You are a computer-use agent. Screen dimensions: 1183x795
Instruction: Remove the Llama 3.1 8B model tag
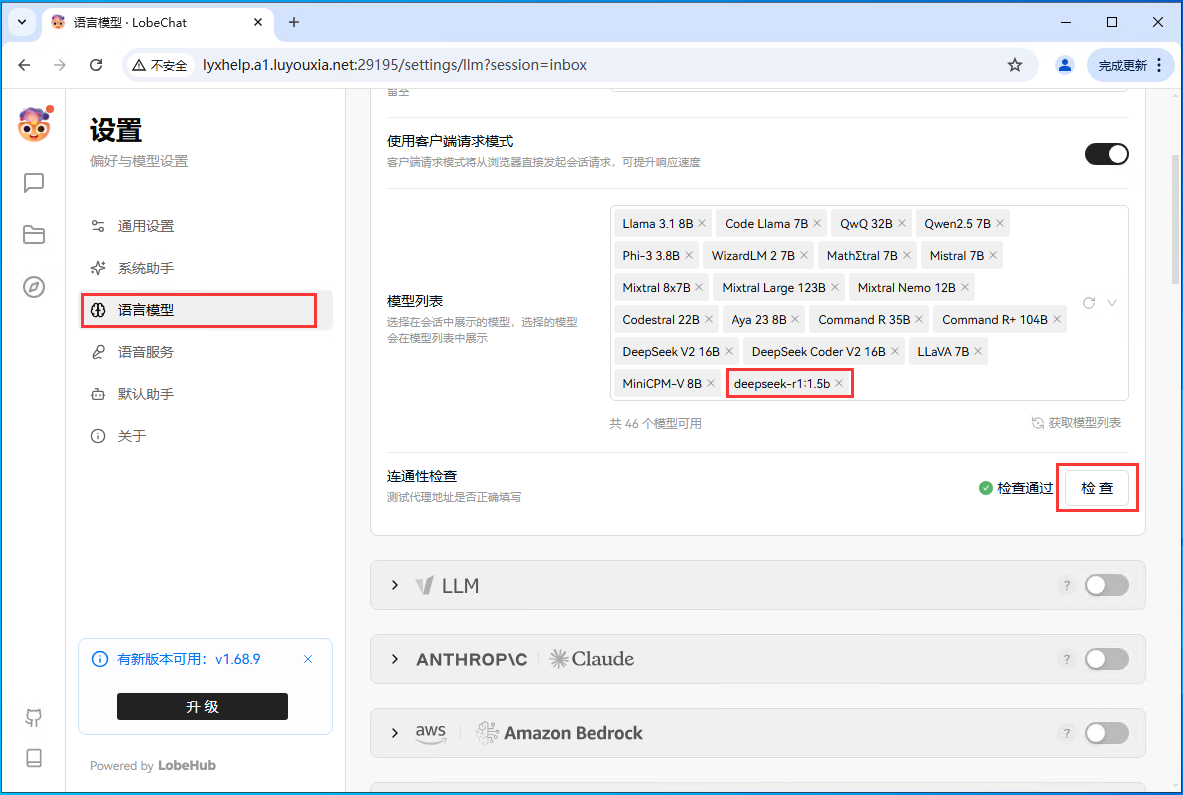[x=702, y=223]
